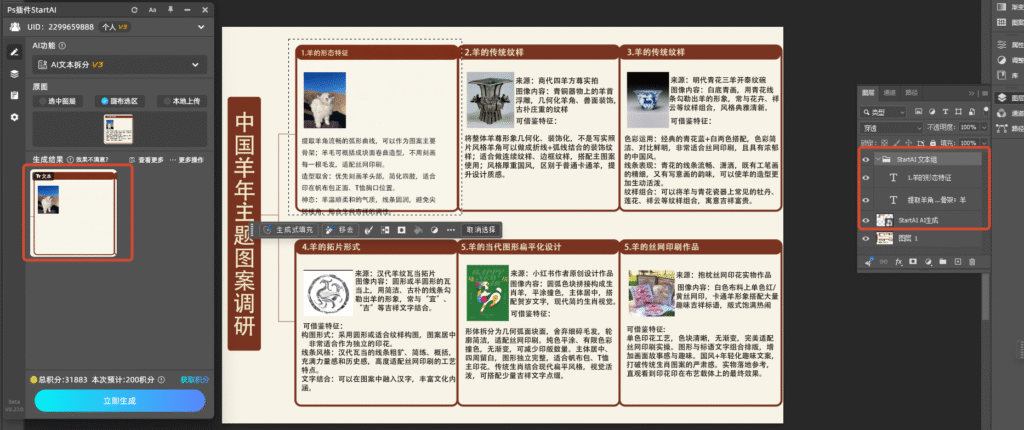Lock image pixels brush icon
This screenshot has width=1024, height=430.
(x=897, y=142)
